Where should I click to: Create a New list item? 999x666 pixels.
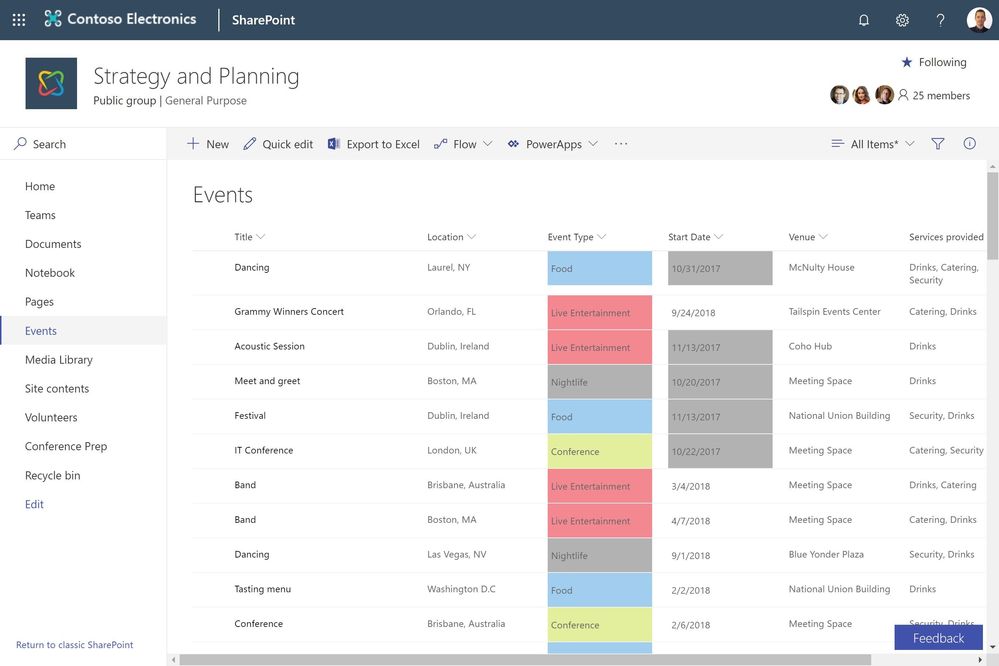(208, 144)
